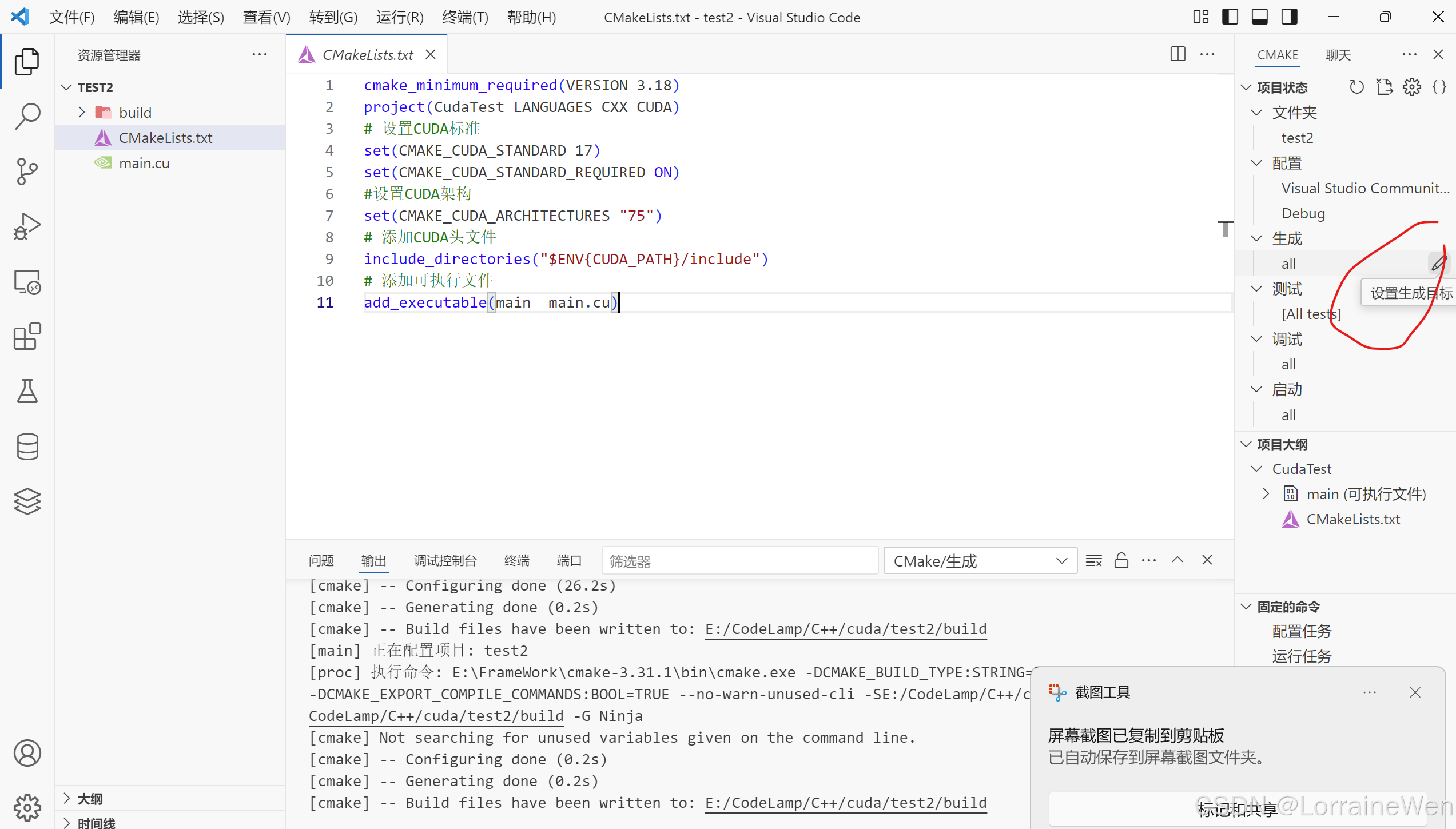Open the 终端(T) menu

click(x=465, y=17)
